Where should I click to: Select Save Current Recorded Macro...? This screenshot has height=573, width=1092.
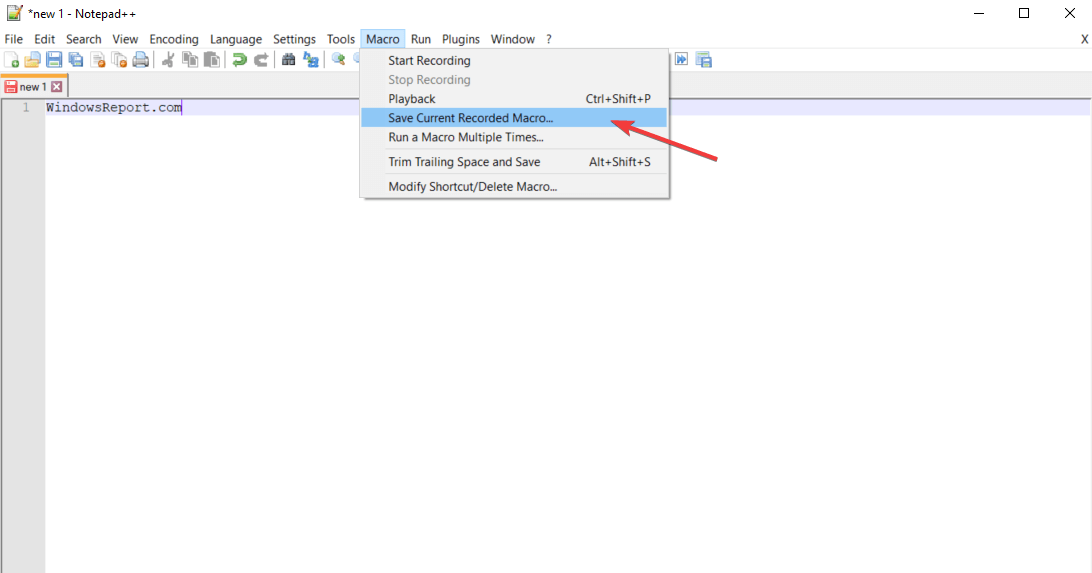(514, 118)
